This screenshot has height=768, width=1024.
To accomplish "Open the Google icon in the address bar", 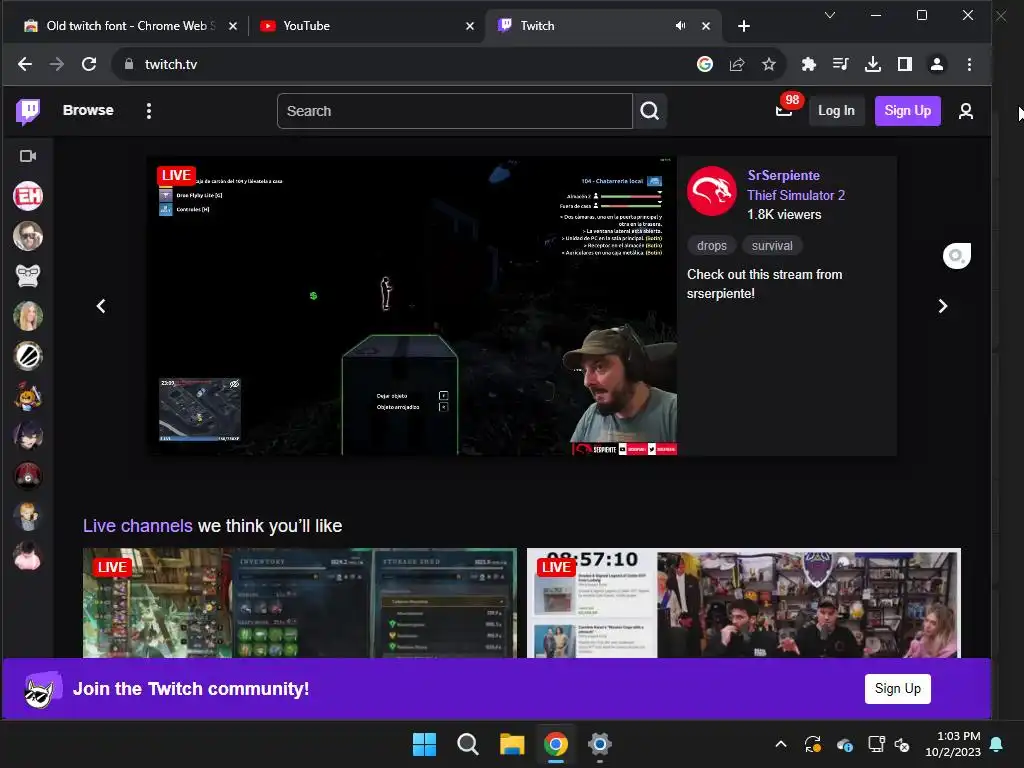I will pos(705,64).
